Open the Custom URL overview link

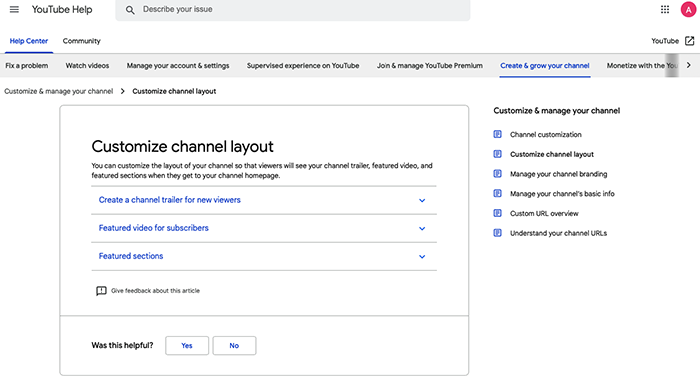click(544, 213)
